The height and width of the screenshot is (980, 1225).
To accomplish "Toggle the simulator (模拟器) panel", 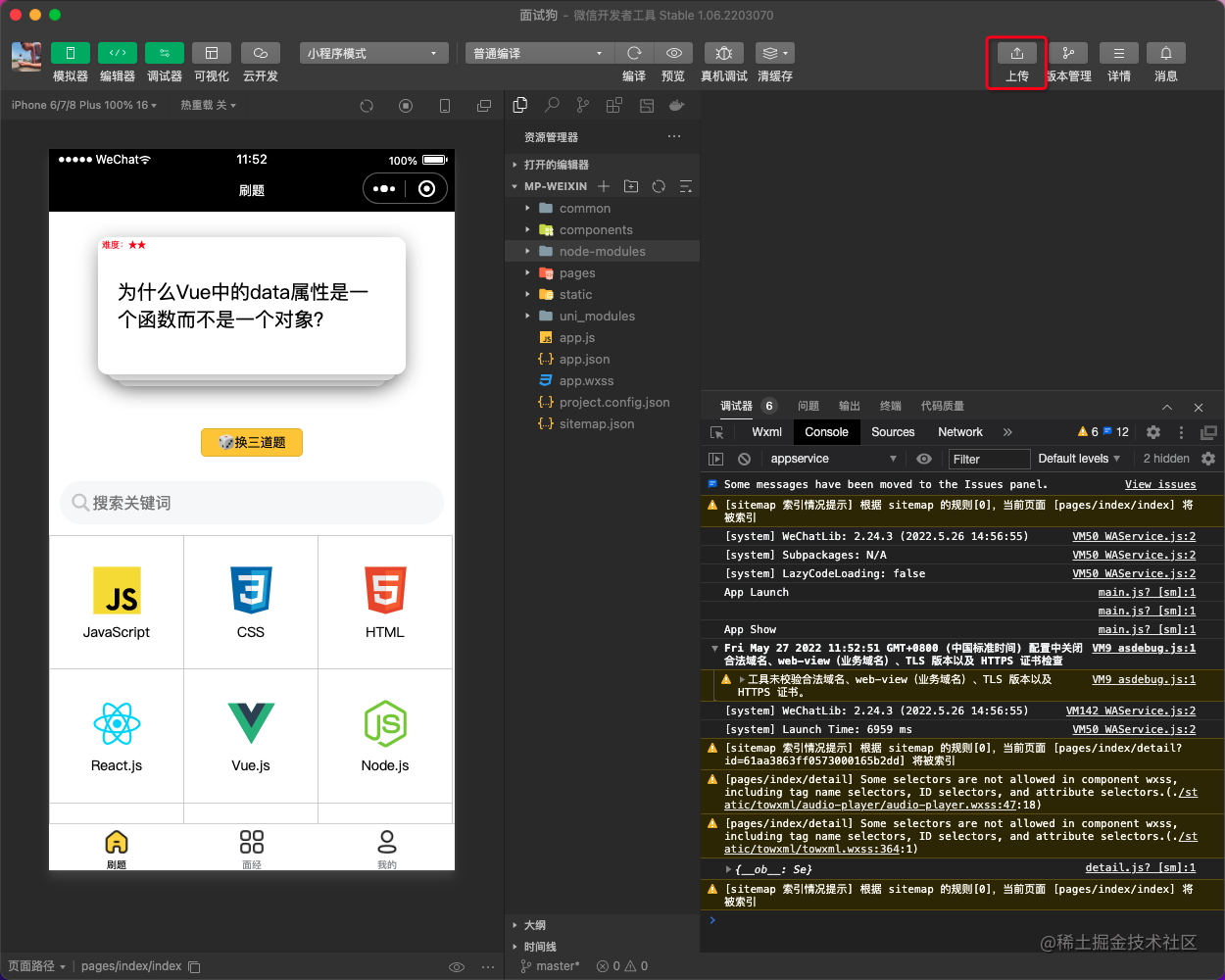I will tap(71, 53).
